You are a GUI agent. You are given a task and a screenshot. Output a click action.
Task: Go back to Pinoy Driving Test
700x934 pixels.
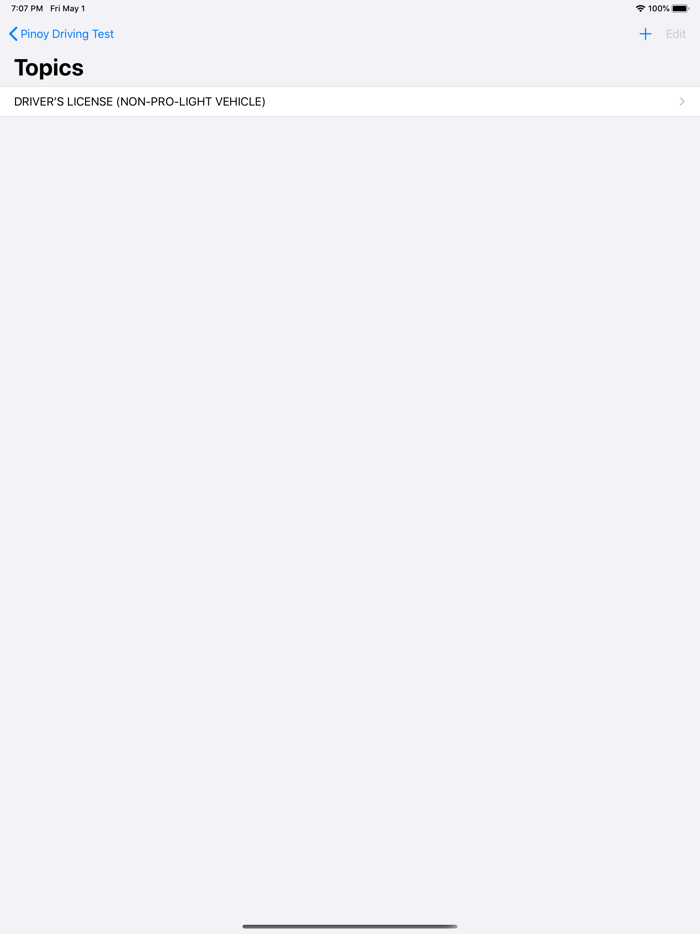point(61,34)
